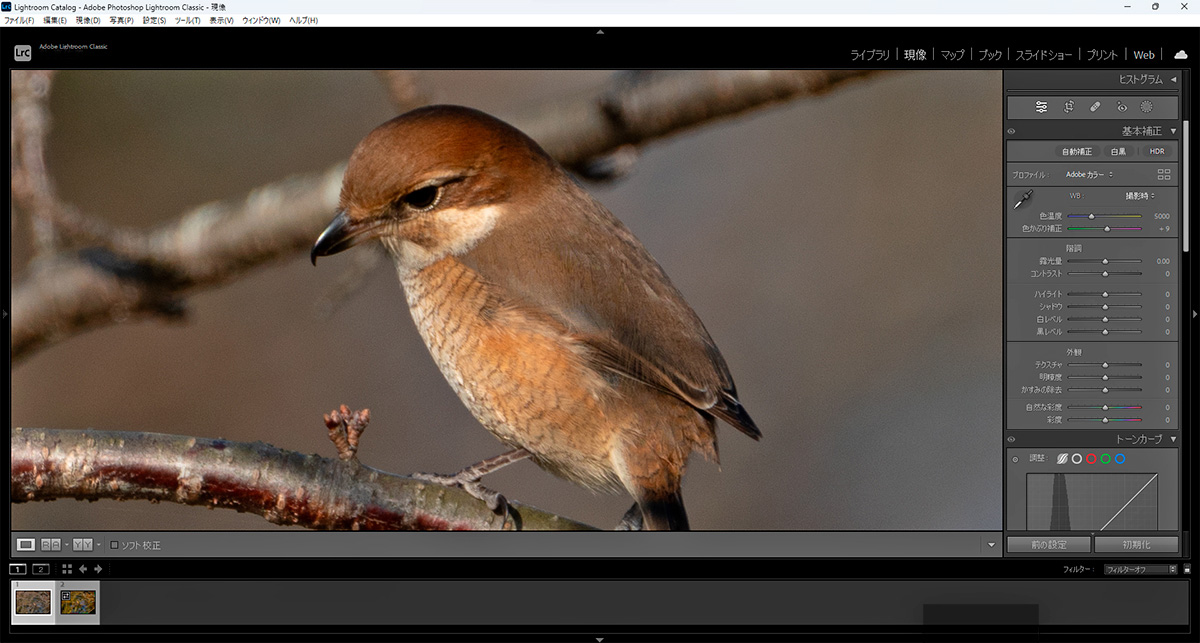
Task: Switch to Grid view in filmstrip bar
Action: pos(67,569)
